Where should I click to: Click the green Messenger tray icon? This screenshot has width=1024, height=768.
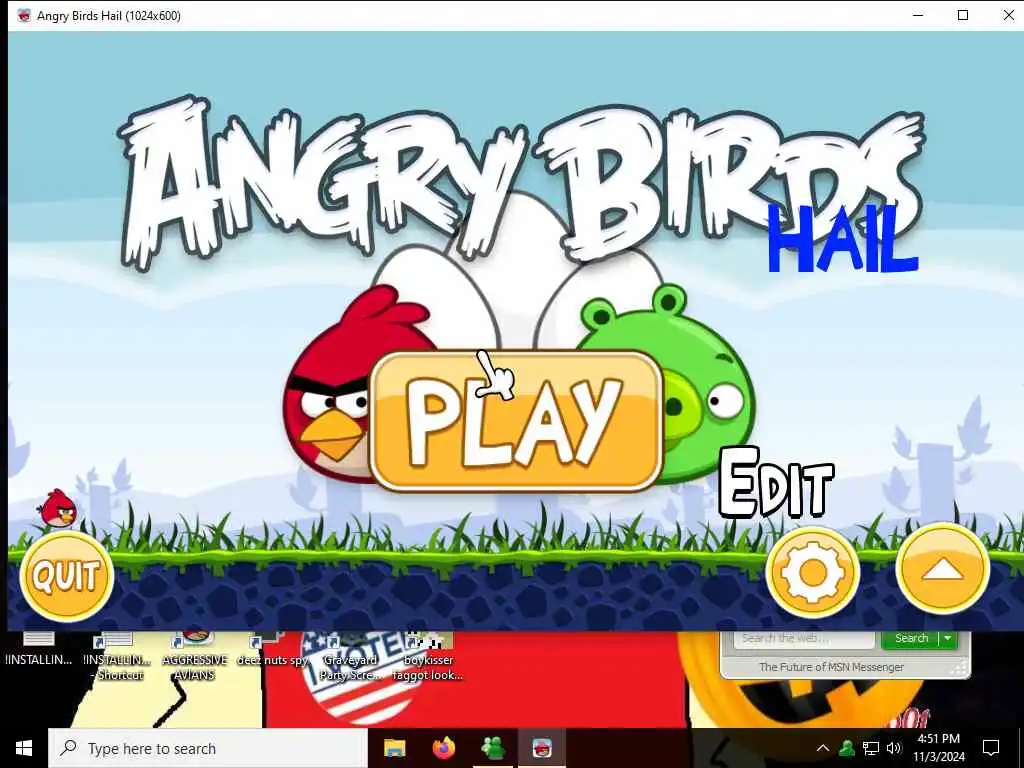click(847, 748)
